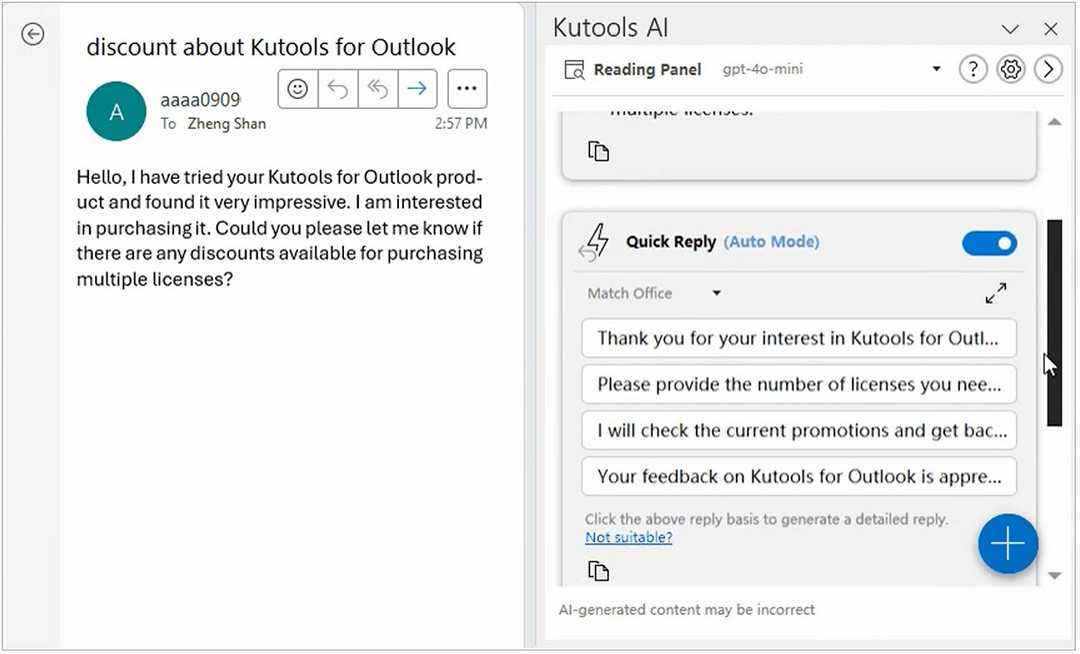This screenshot has height=654, width=1080.
Task: Open the gpt-4o-mini model dropdown
Action: click(936, 69)
